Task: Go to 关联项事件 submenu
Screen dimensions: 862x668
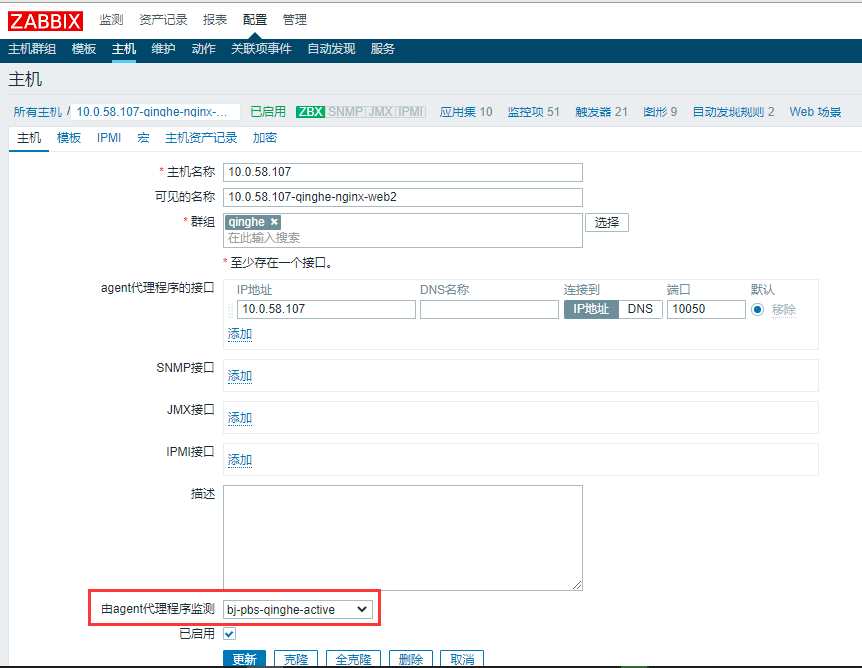Action: point(261,49)
